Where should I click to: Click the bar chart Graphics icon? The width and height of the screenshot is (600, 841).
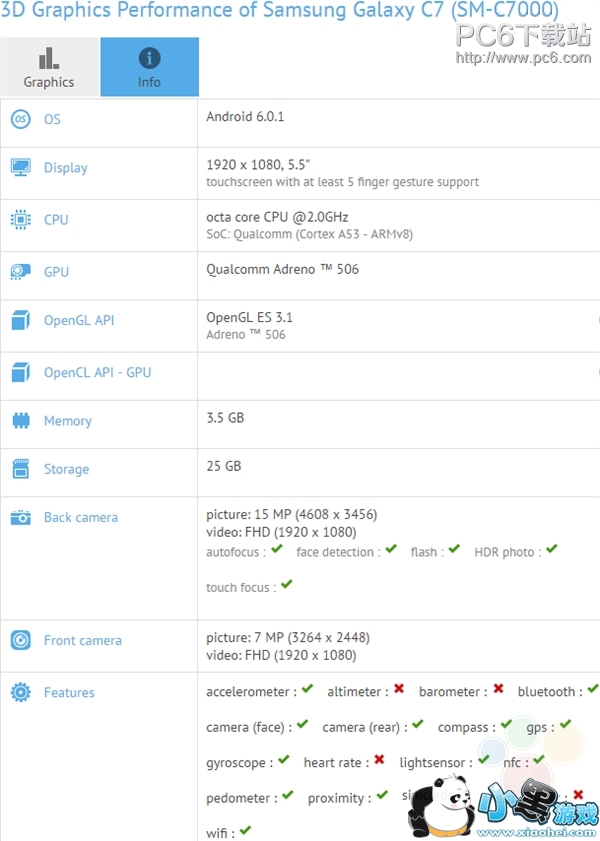49,58
